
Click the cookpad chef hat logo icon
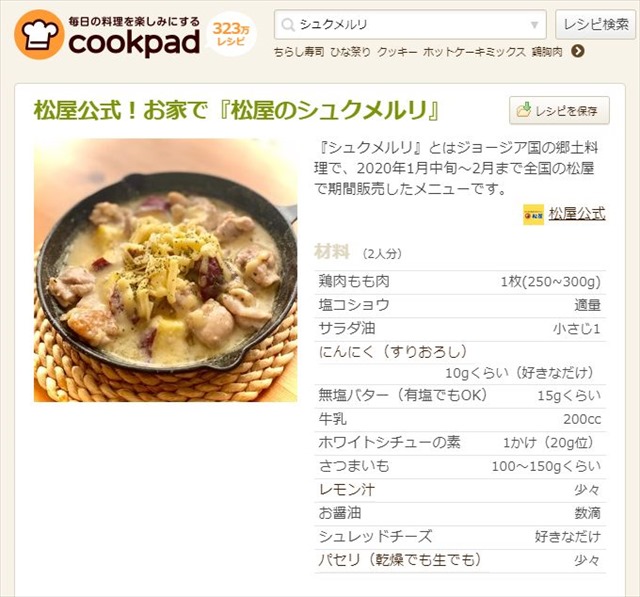pos(39,35)
